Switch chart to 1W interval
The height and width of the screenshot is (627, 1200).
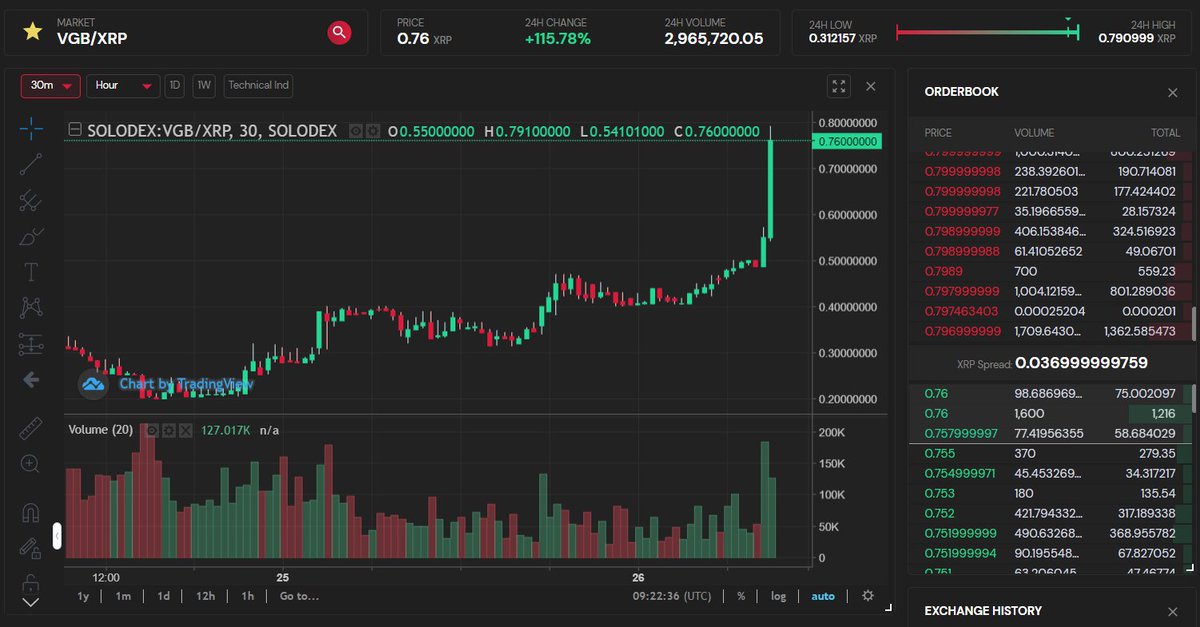204,86
